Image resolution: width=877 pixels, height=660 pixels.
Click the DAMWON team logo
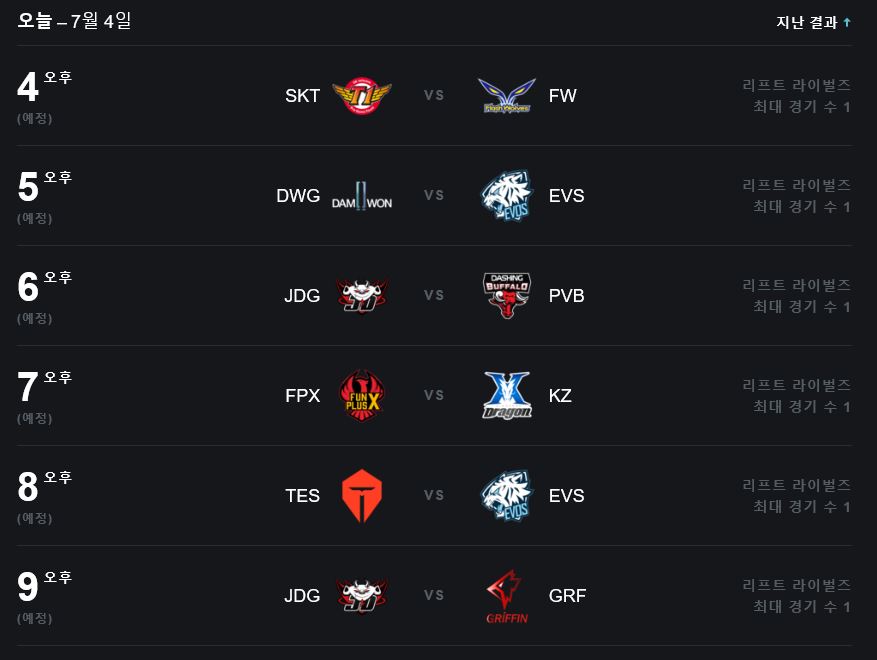click(x=361, y=196)
